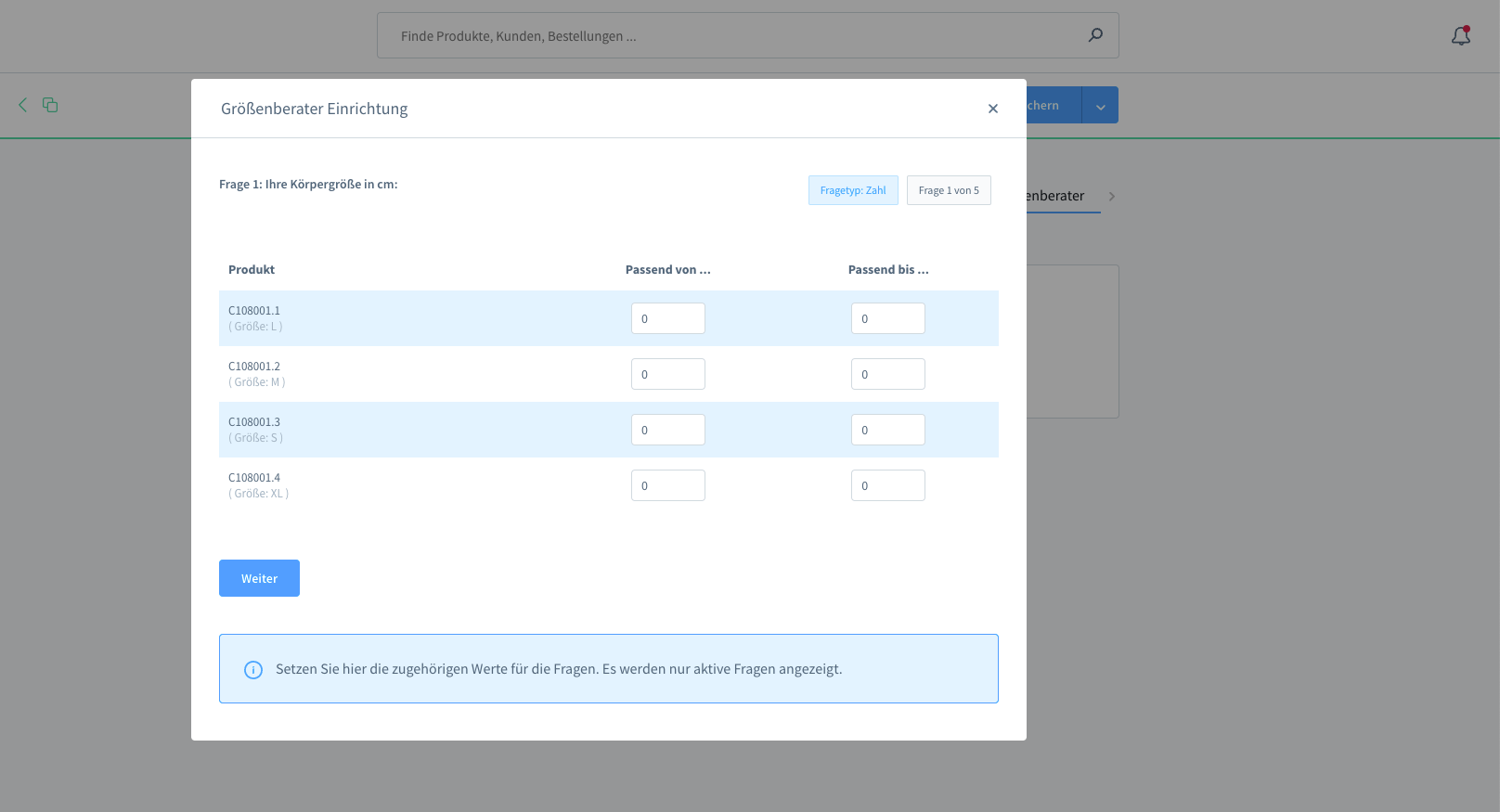Image resolution: width=1500 pixels, height=812 pixels.
Task: Click the Fragetyp: Zahl badge
Action: pos(853,190)
